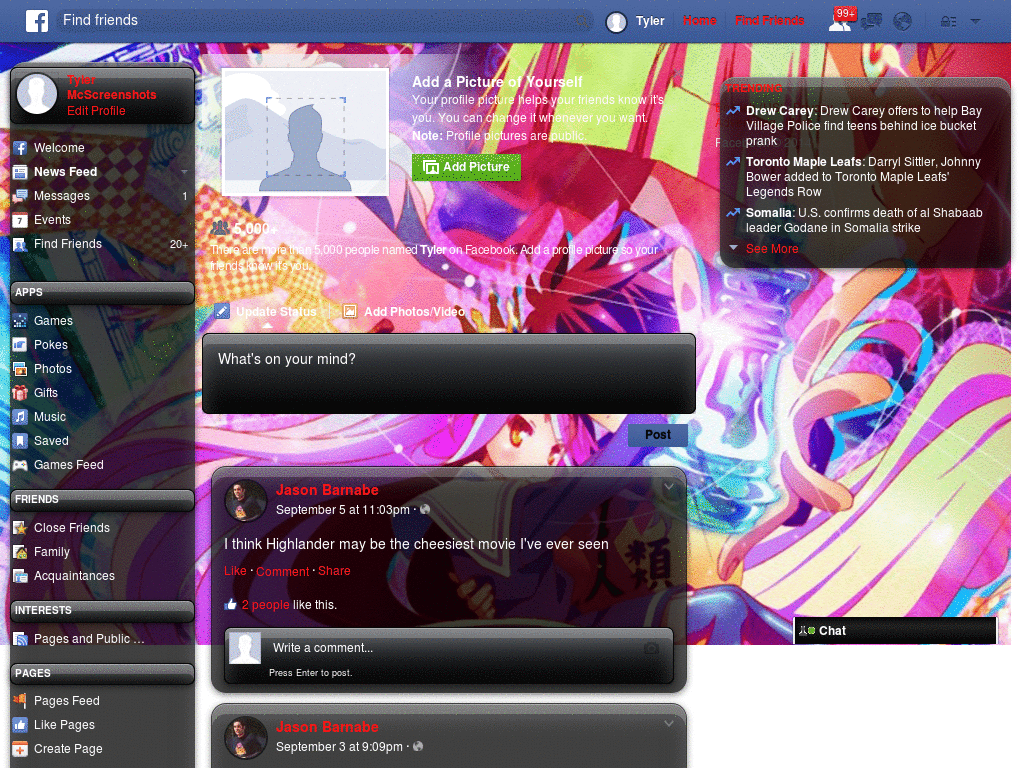Click the Post button
The width and height of the screenshot is (1024, 768).
click(x=658, y=435)
